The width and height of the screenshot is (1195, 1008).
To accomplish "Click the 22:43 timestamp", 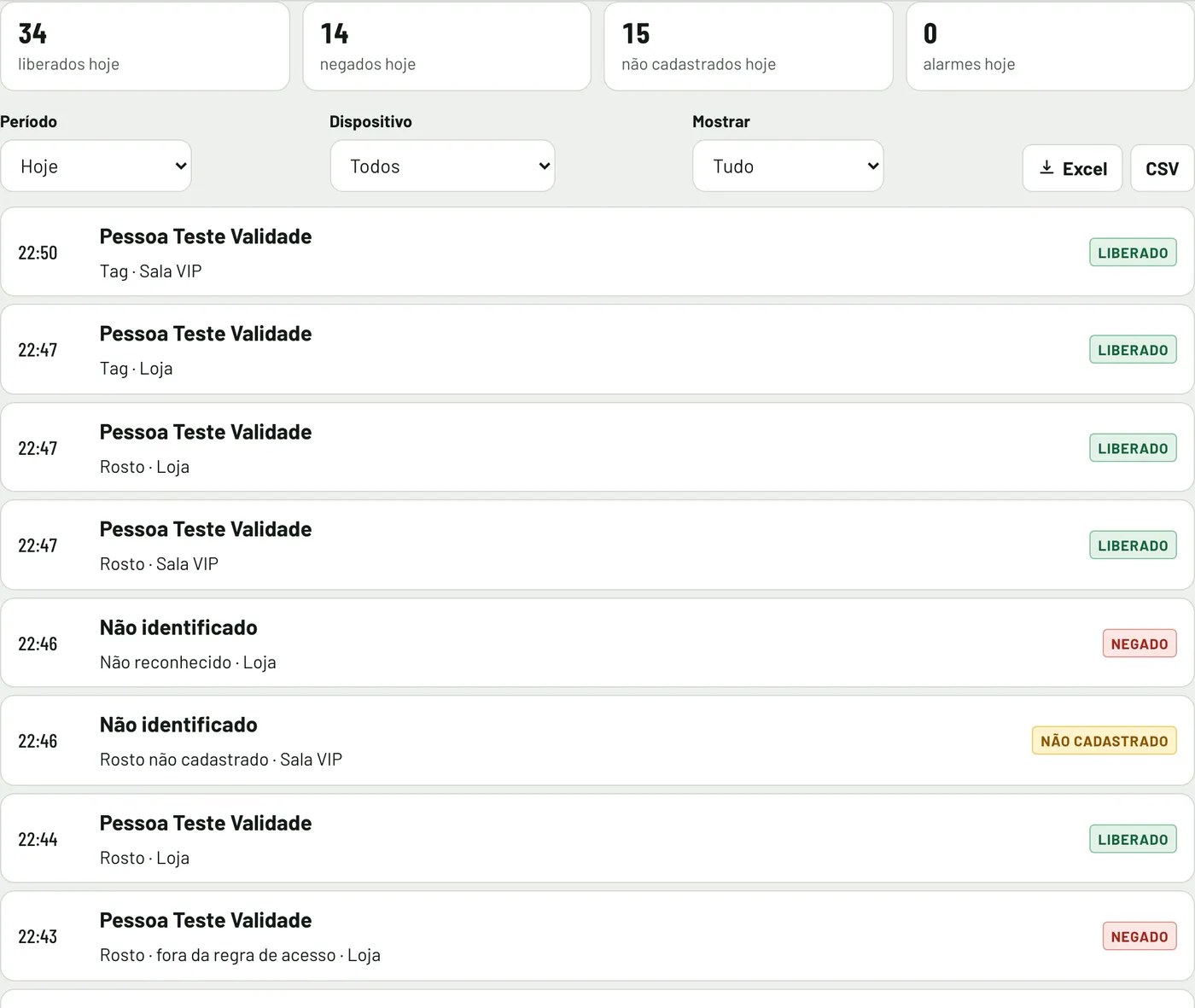I will tap(38, 936).
